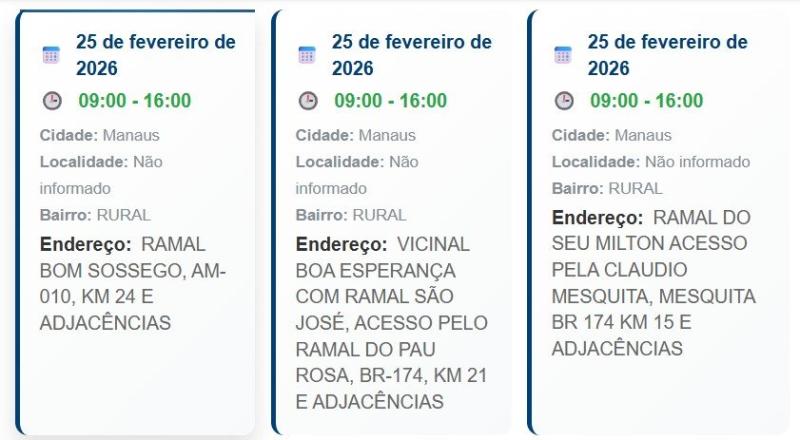The width and height of the screenshot is (800, 440).
Task: Click Localidade: Não informado in the Seu Milton card
Action: point(651,162)
